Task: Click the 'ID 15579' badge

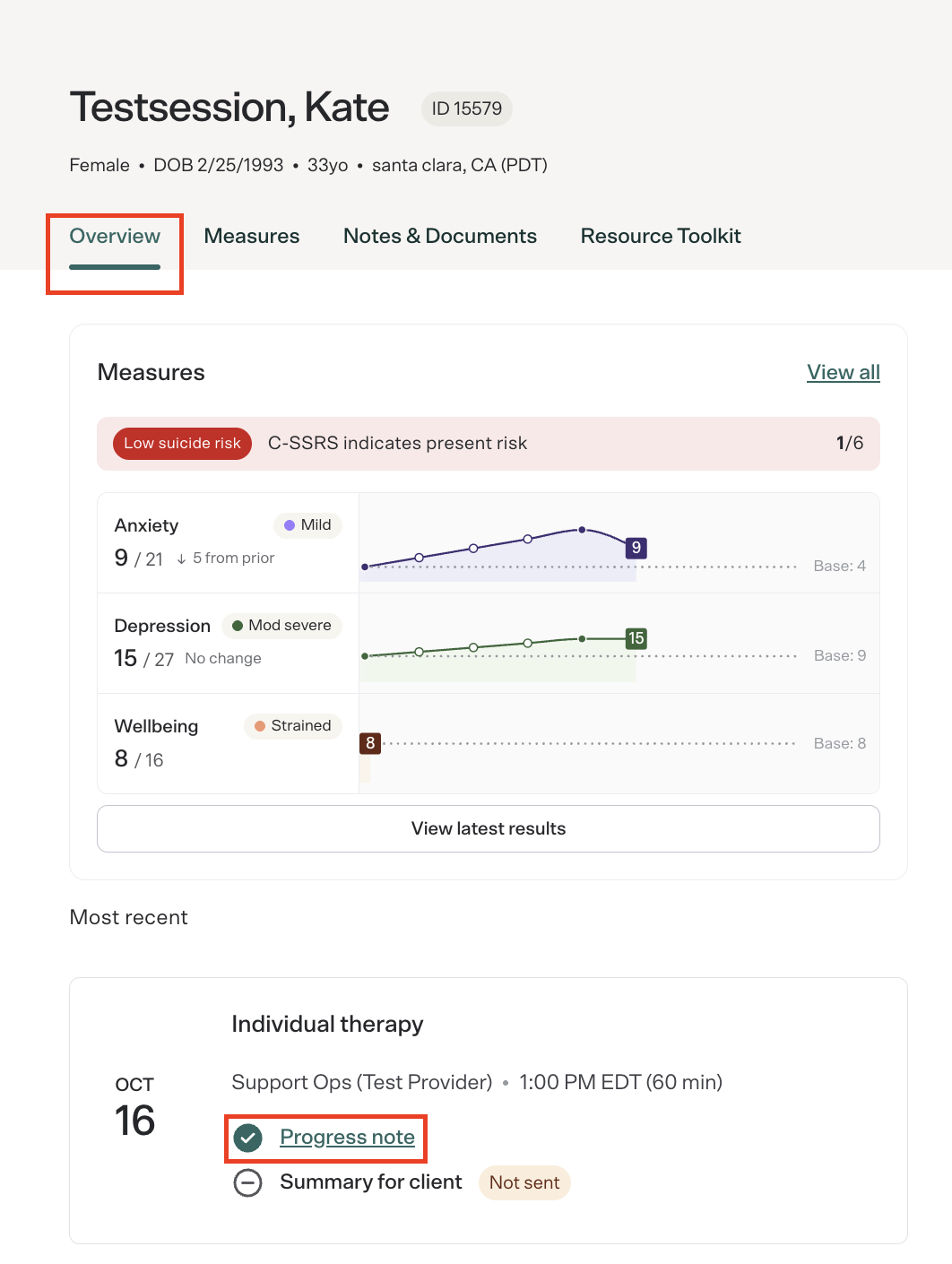Action: click(x=467, y=108)
